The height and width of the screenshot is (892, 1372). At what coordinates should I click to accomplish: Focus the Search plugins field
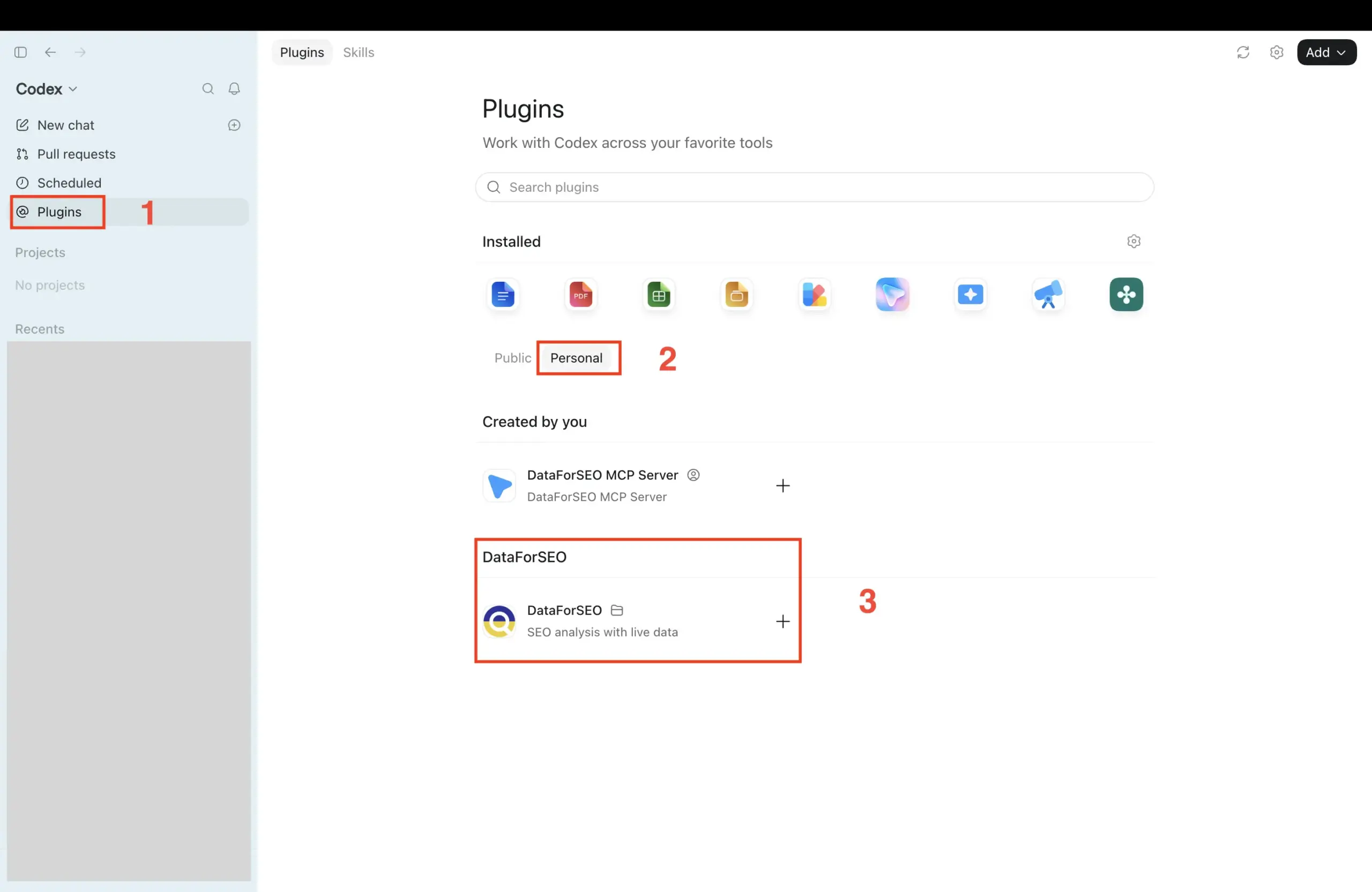tap(814, 188)
